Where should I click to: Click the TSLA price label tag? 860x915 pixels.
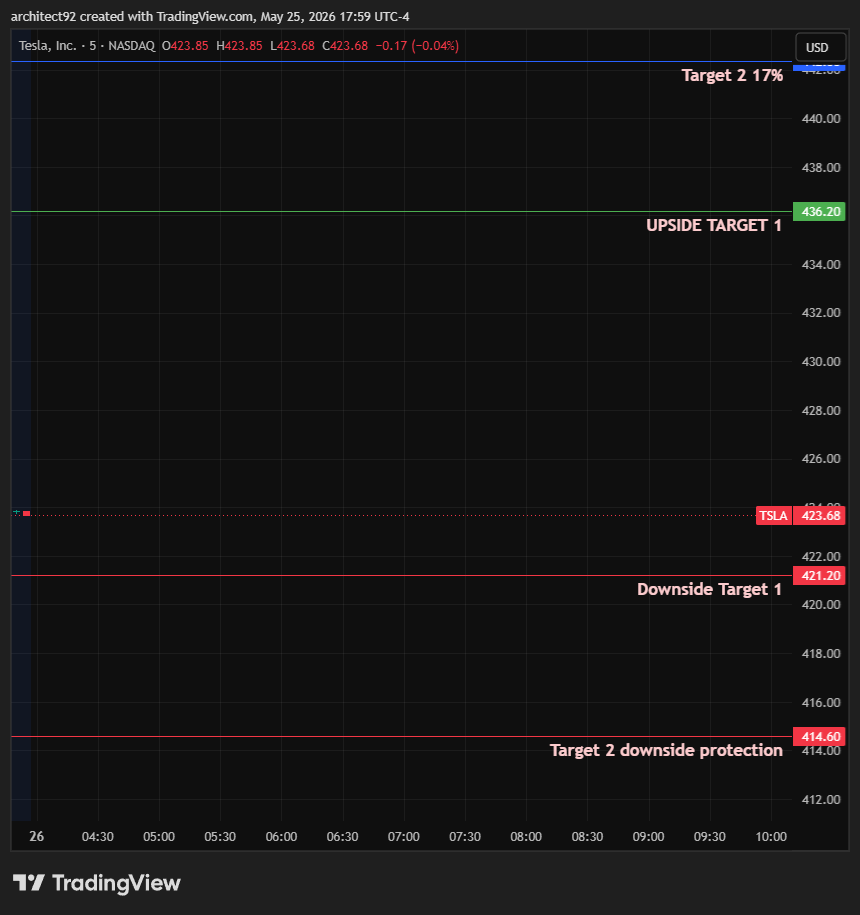774,515
